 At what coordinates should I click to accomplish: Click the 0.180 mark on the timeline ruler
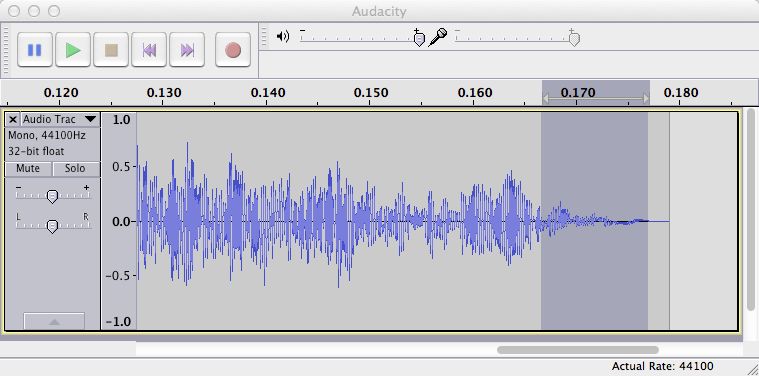click(681, 92)
